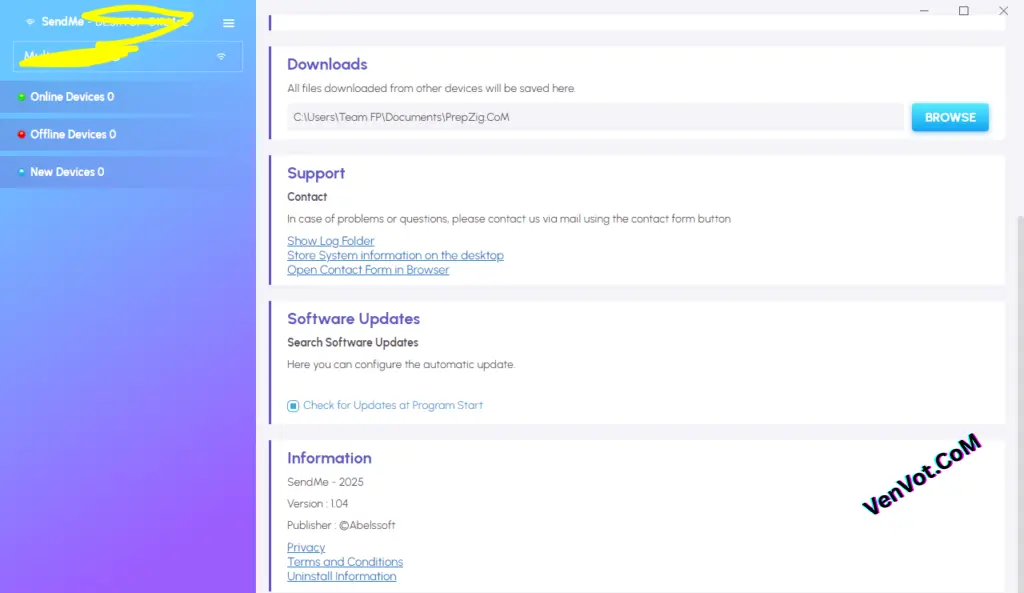Click the BROWSE button for downloads folder
Image resolution: width=1024 pixels, height=593 pixels.
pyautogui.click(x=950, y=118)
